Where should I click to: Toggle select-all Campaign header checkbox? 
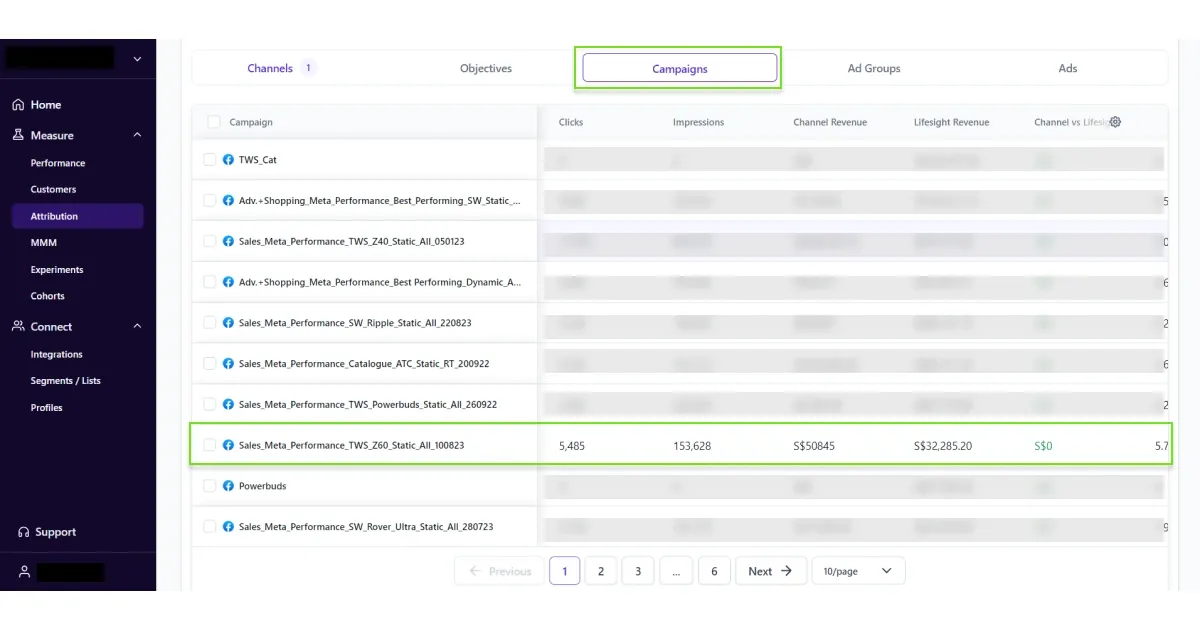[x=214, y=122]
